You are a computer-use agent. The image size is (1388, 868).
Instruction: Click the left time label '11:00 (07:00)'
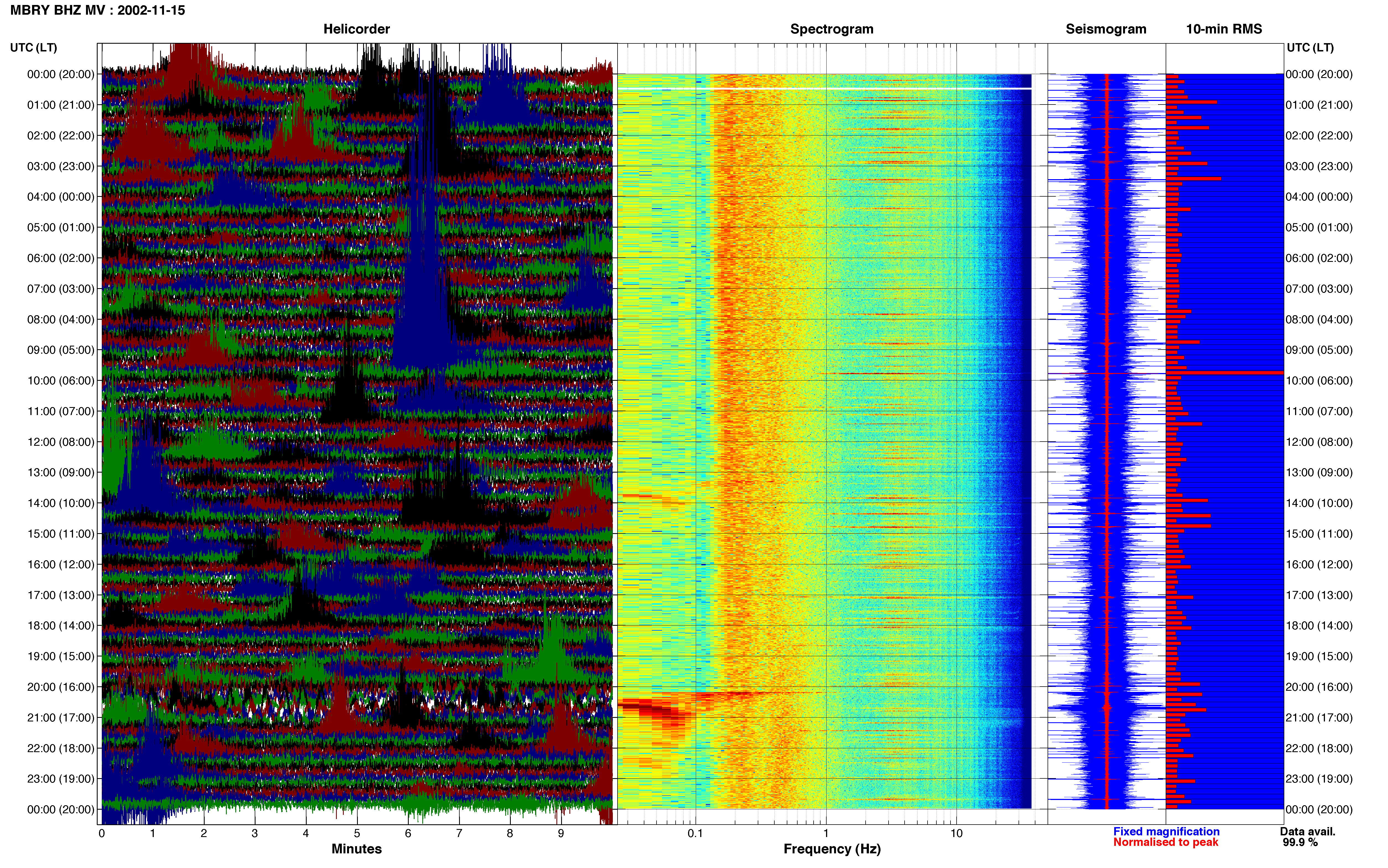(61, 412)
